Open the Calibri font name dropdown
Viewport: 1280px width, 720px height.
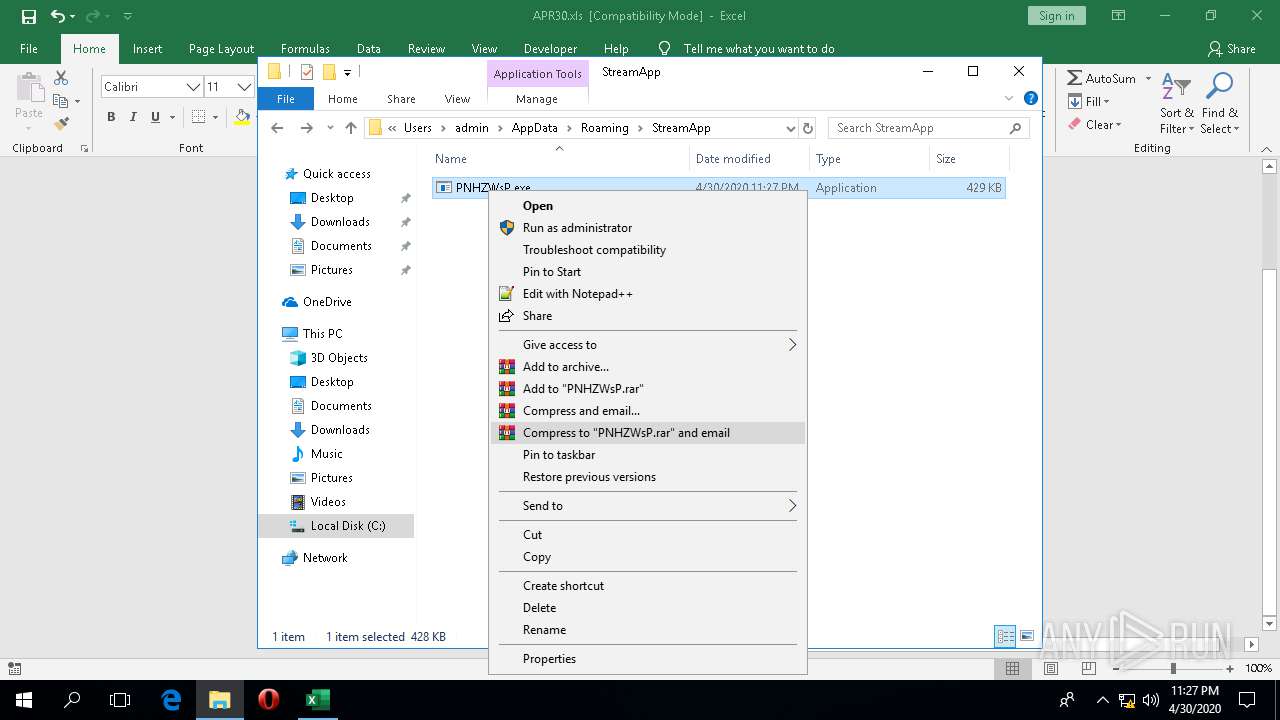click(193, 87)
